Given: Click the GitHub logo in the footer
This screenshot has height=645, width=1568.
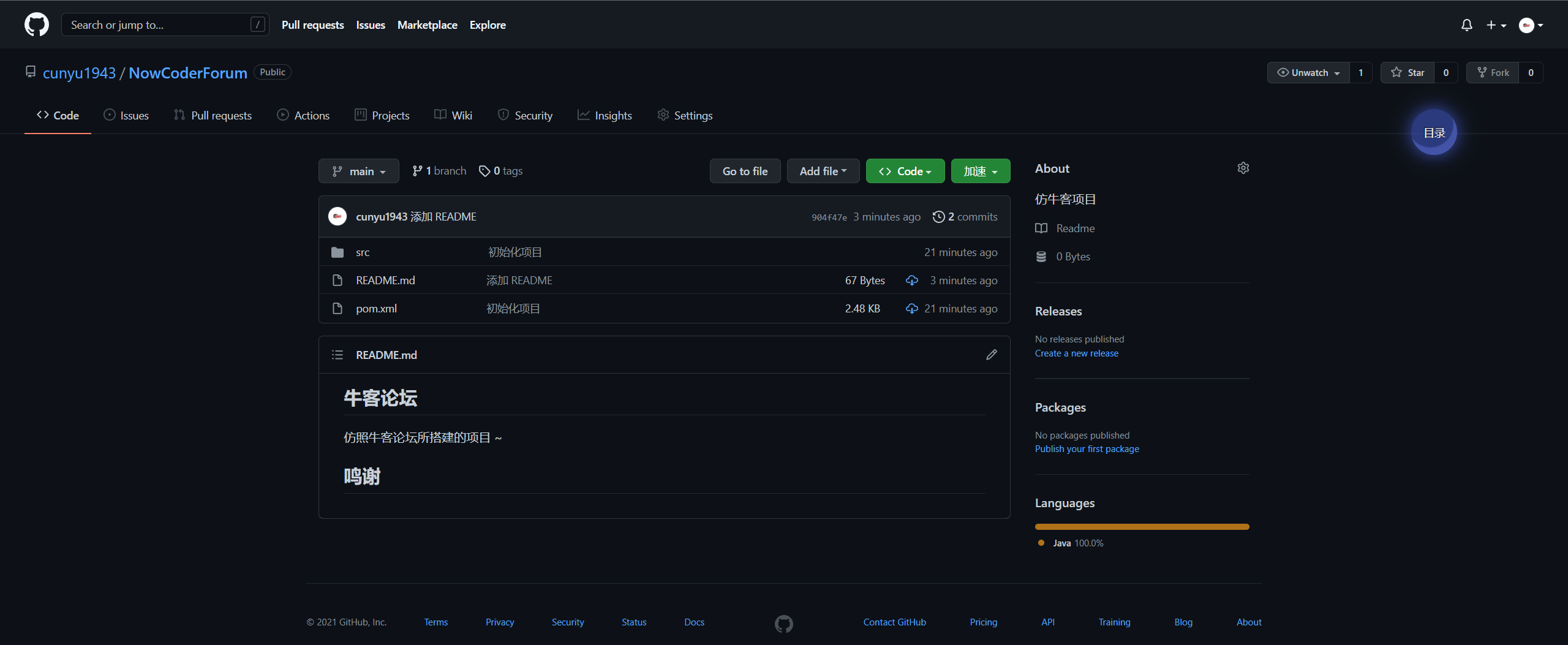Looking at the screenshot, I should point(784,624).
